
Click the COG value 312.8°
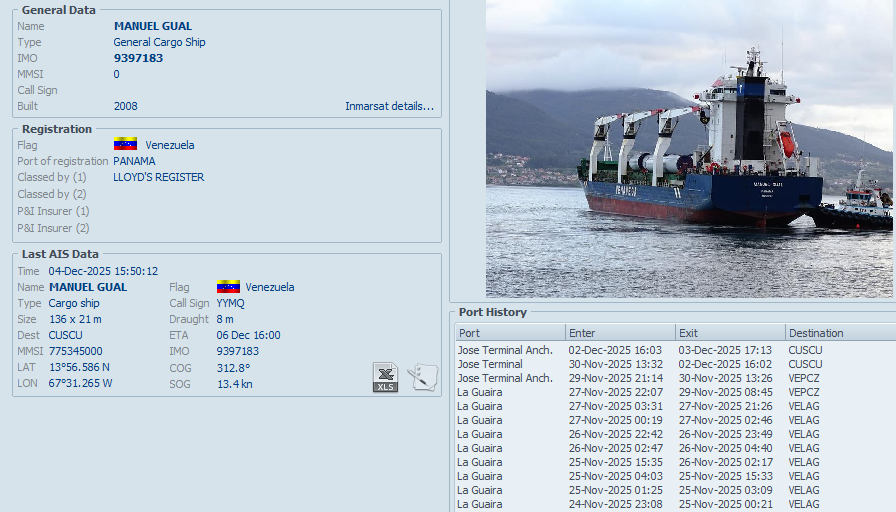point(233,368)
